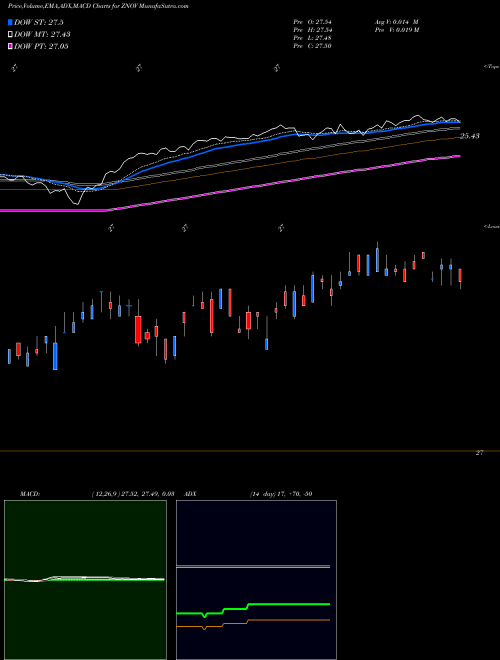Click the white DOW MT legend swatch
The height and width of the screenshot is (660, 500).
click(x=11, y=35)
